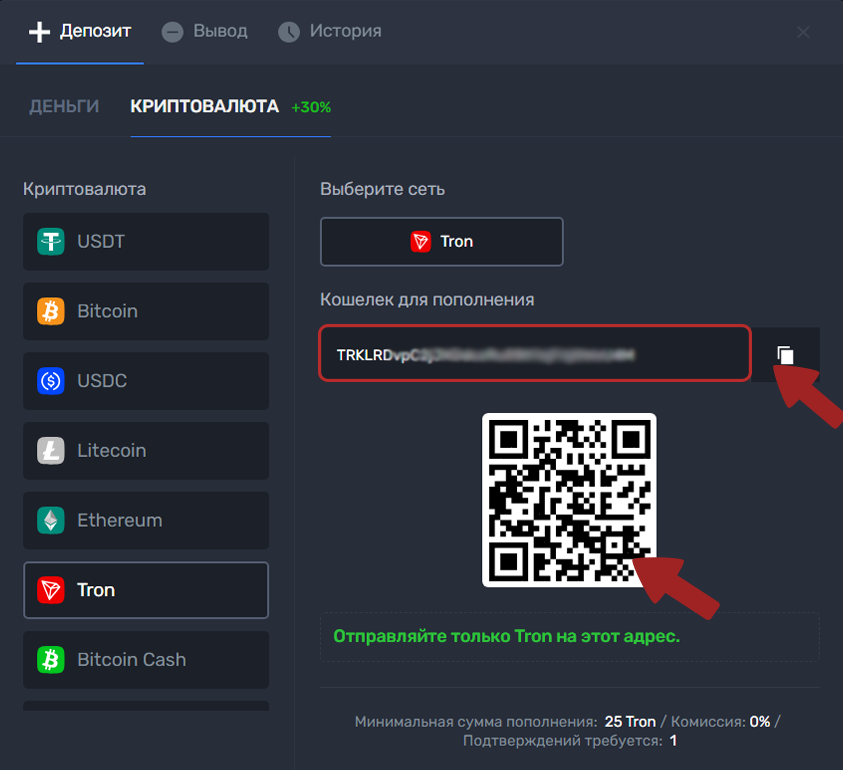Choose Litecoin cryptocurrency
Image resolution: width=843 pixels, height=770 pixels.
[x=146, y=451]
